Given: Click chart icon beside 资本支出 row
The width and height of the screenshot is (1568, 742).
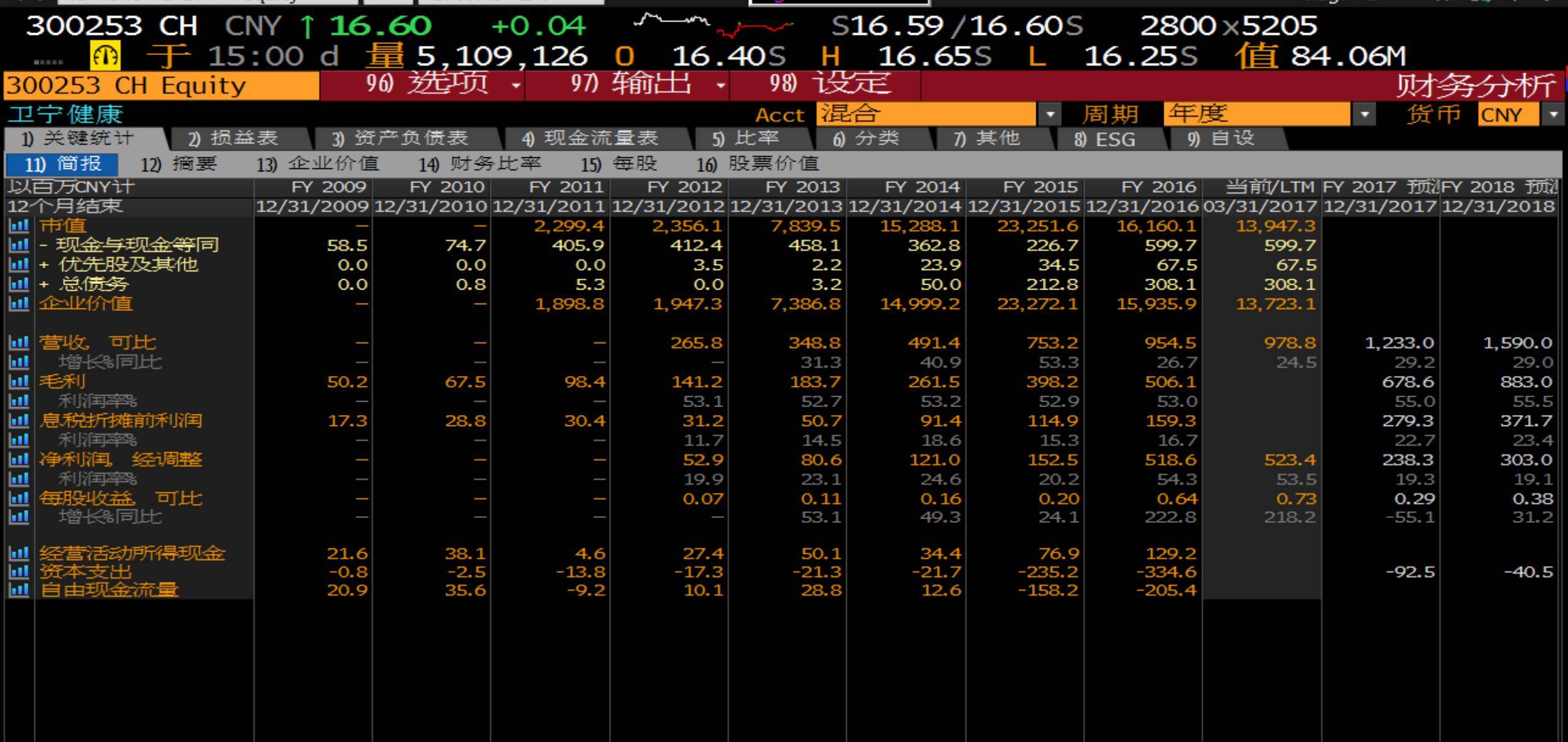Looking at the screenshot, I should click(19, 572).
